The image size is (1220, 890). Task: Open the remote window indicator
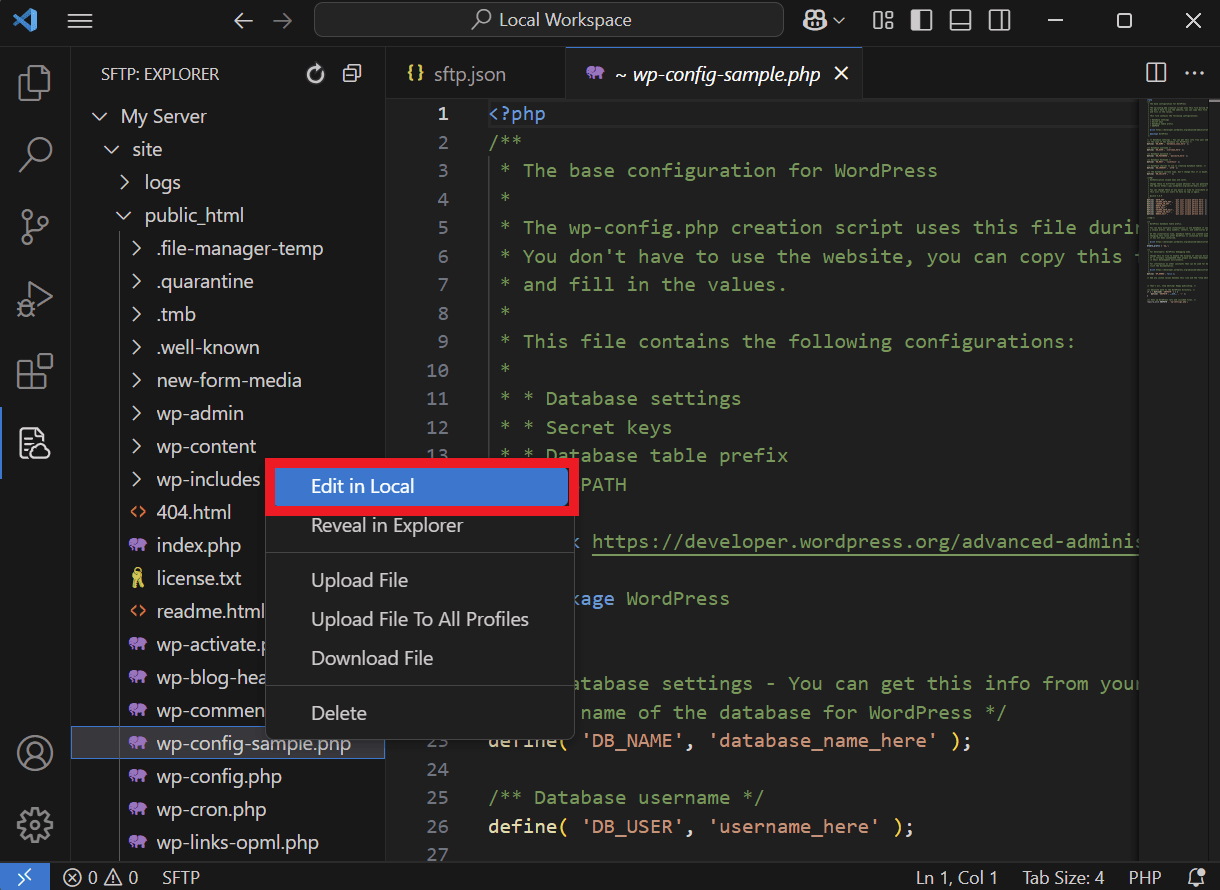tap(24, 877)
